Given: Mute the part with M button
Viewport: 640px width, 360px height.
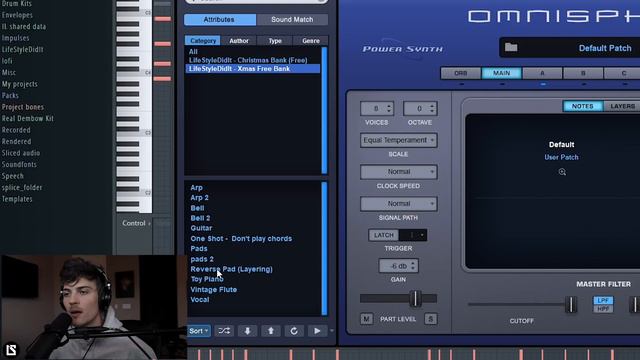Looking at the screenshot, I should tap(366, 319).
